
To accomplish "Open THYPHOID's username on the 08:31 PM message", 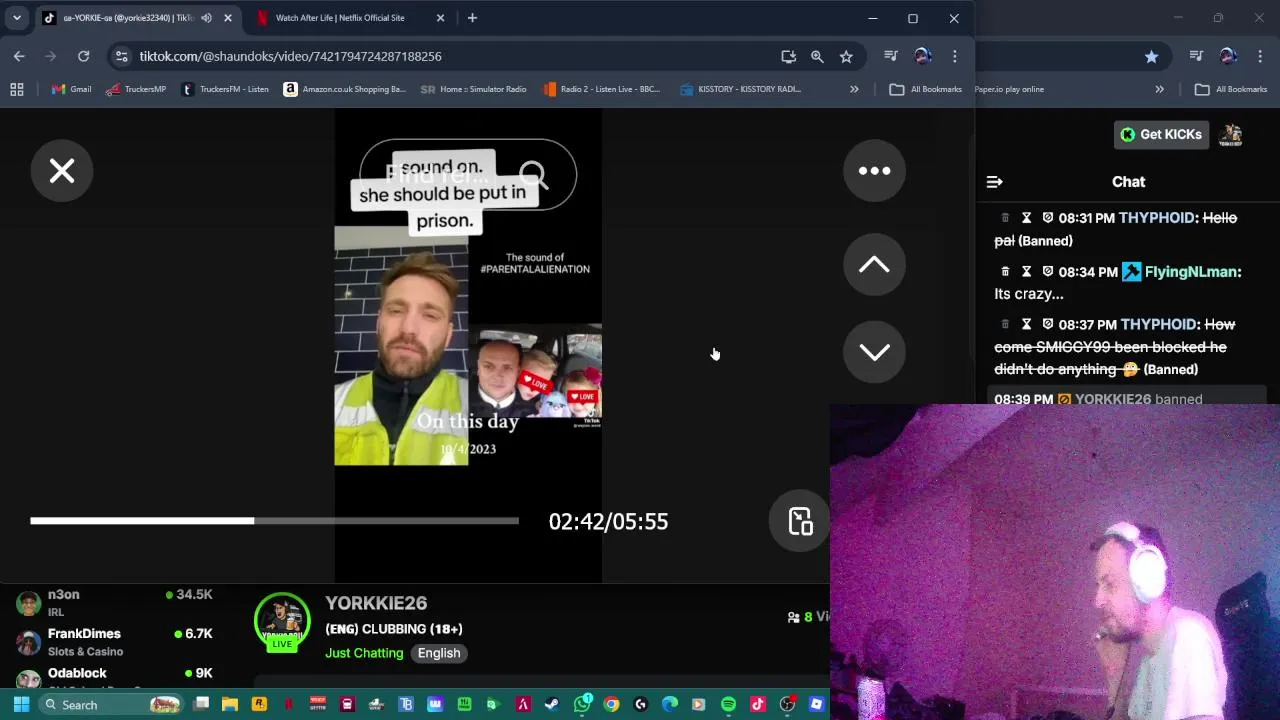I will coord(1158,218).
